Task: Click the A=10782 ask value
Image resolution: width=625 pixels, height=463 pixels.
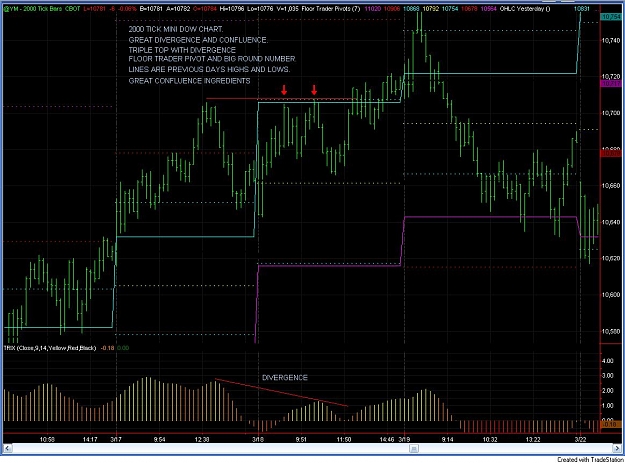Action: tap(177, 8)
